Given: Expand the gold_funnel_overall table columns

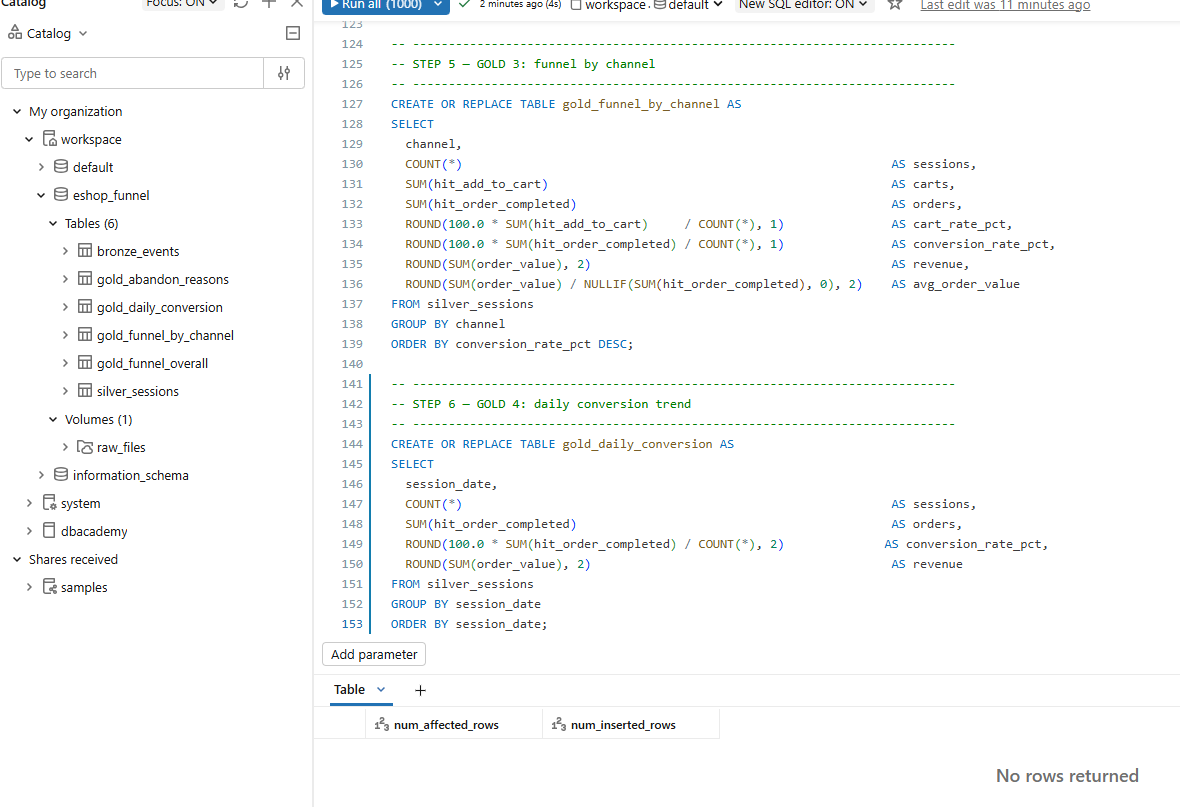Looking at the screenshot, I should (65, 363).
